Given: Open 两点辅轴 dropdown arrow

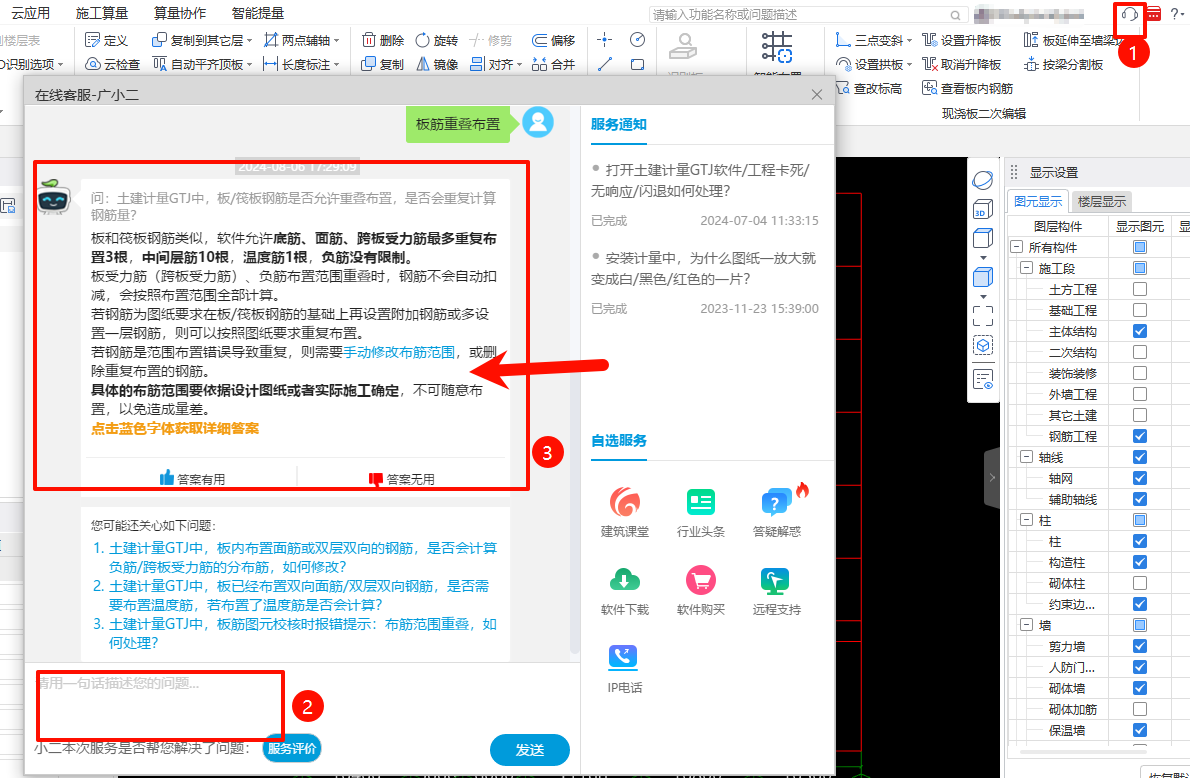Looking at the screenshot, I should (336, 41).
